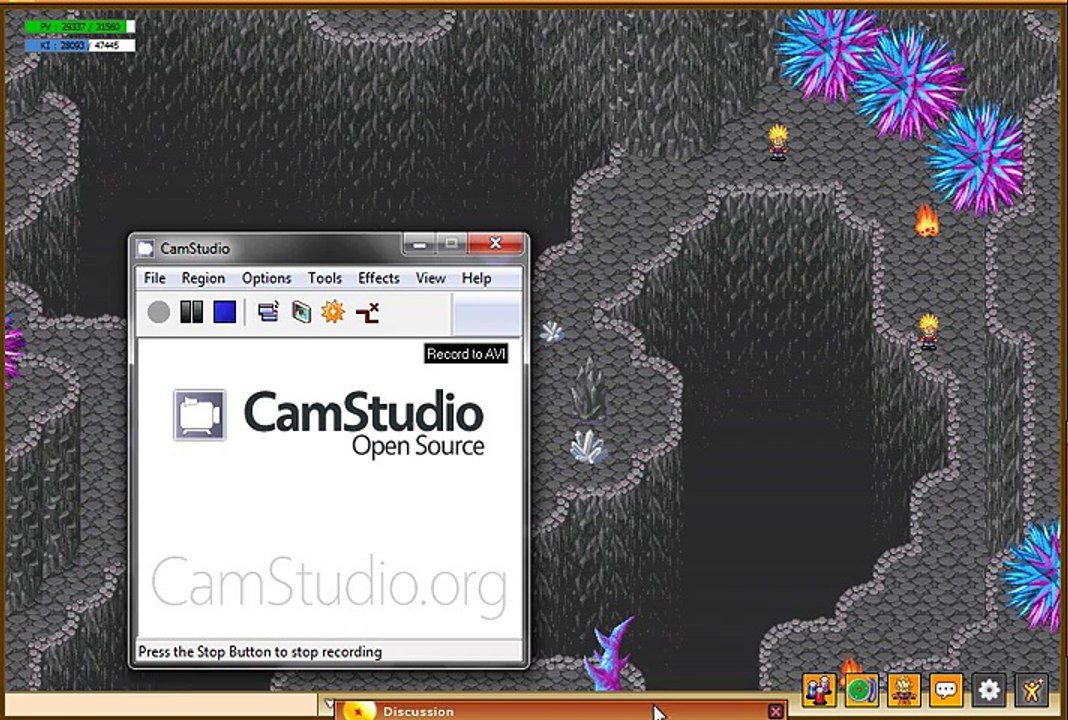Click the CamStudio title bar app icon

146,249
